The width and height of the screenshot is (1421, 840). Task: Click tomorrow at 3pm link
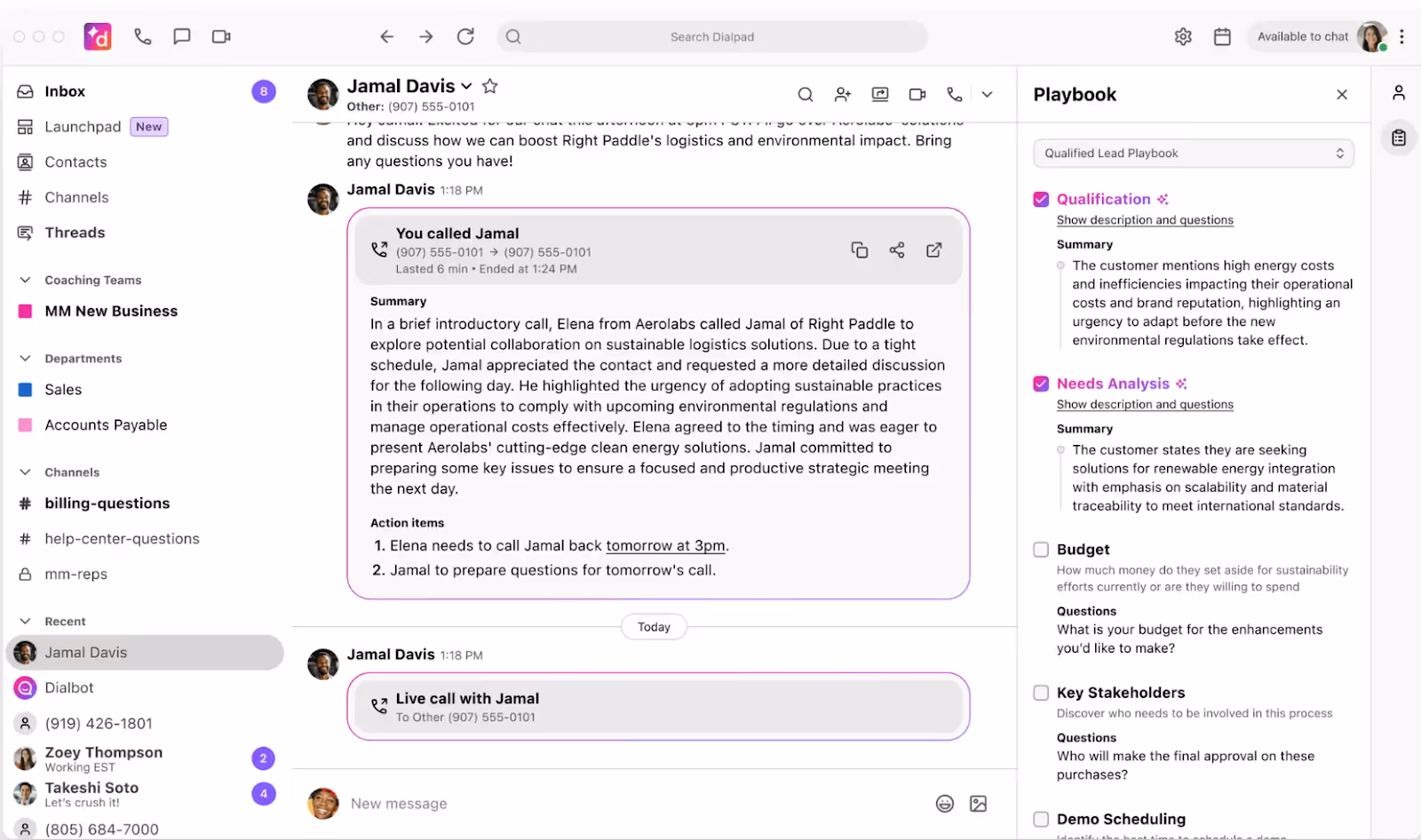(665, 545)
